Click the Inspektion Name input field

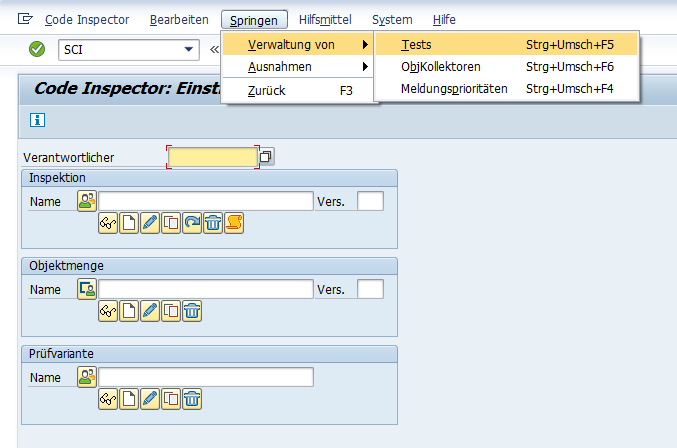206,201
